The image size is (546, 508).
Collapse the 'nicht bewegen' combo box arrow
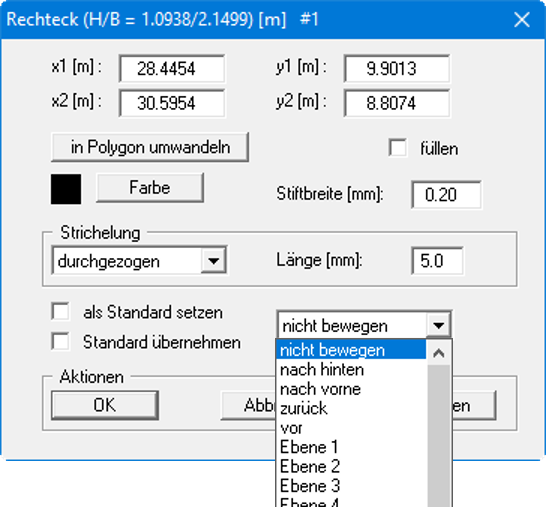[438, 326]
